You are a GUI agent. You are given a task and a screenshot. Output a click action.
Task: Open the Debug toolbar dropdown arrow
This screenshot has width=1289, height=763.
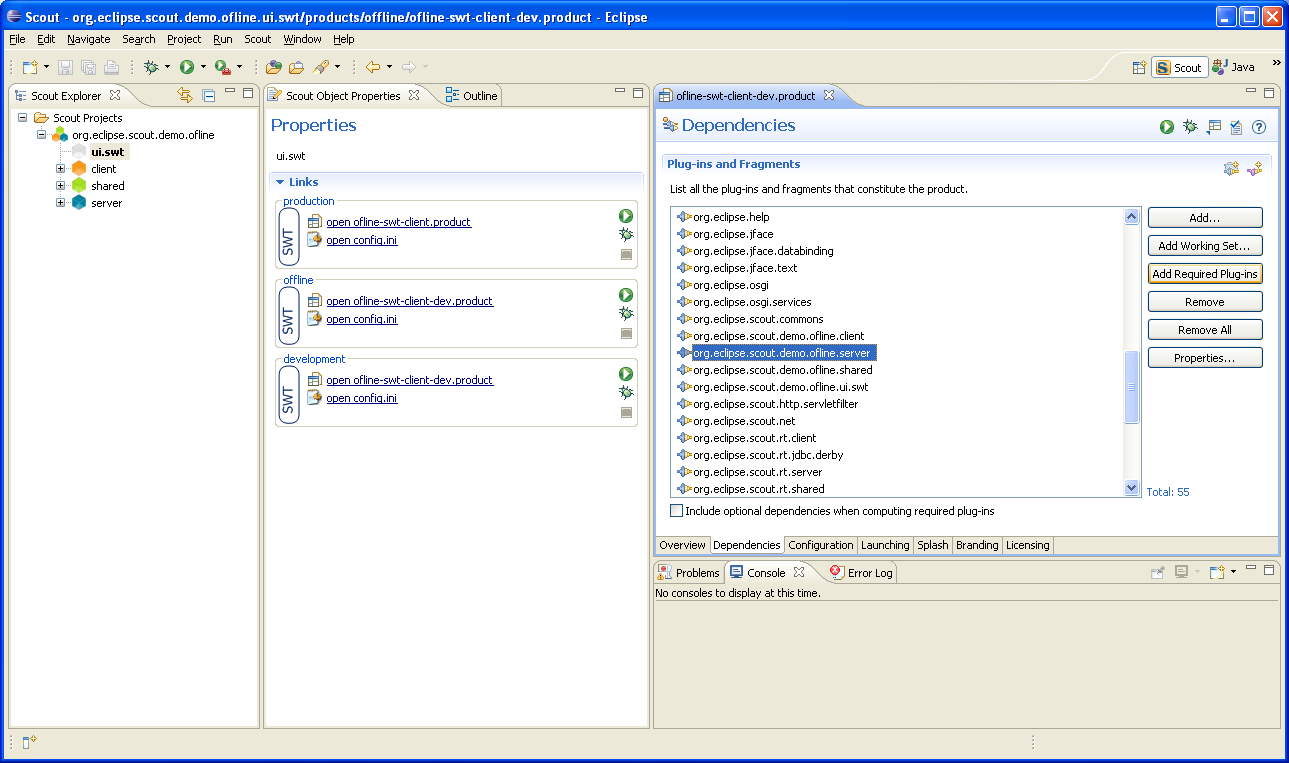[x=167, y=67]
